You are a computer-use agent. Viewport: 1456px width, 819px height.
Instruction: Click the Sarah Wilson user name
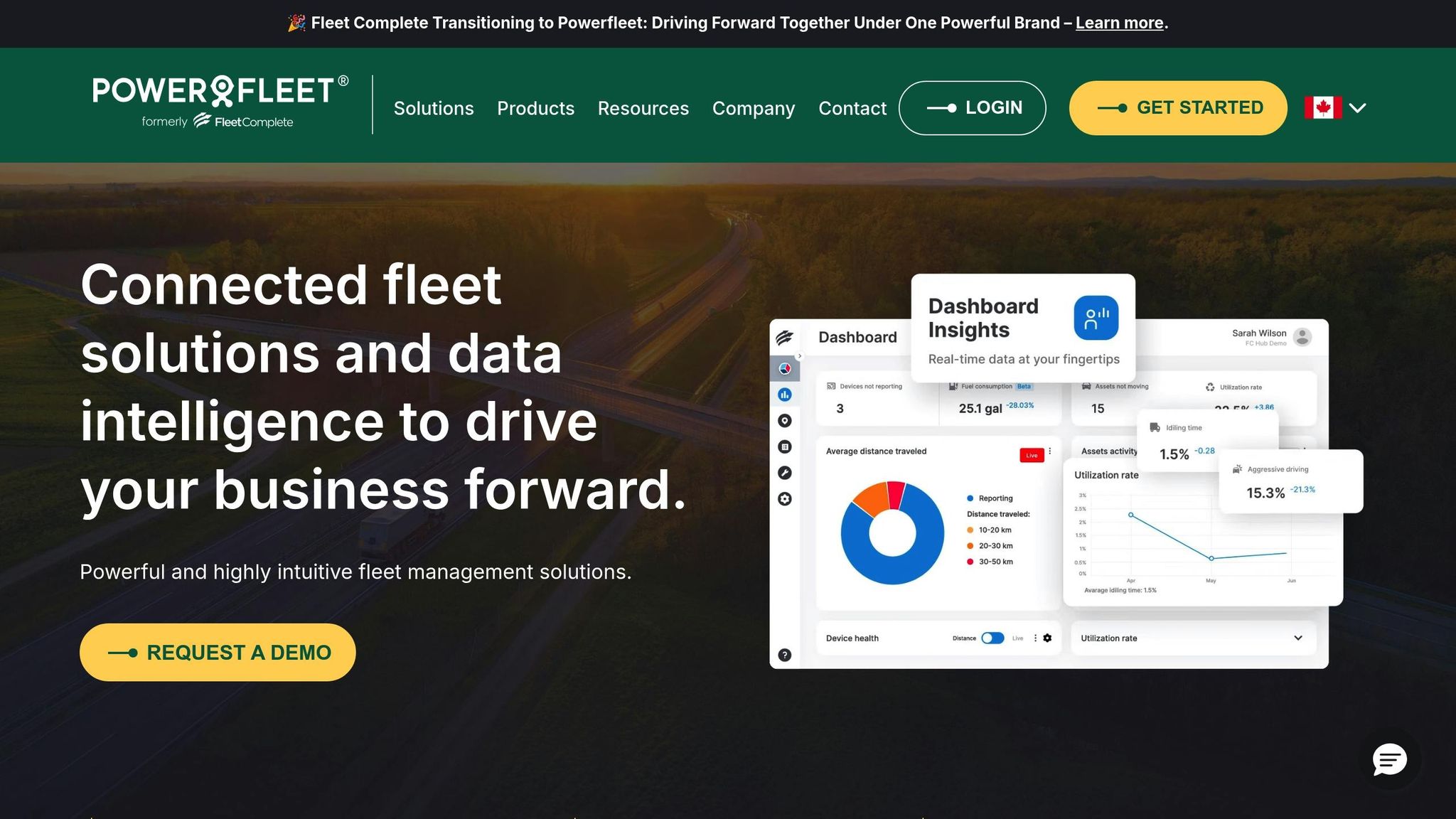click(x=1259, y=333)
